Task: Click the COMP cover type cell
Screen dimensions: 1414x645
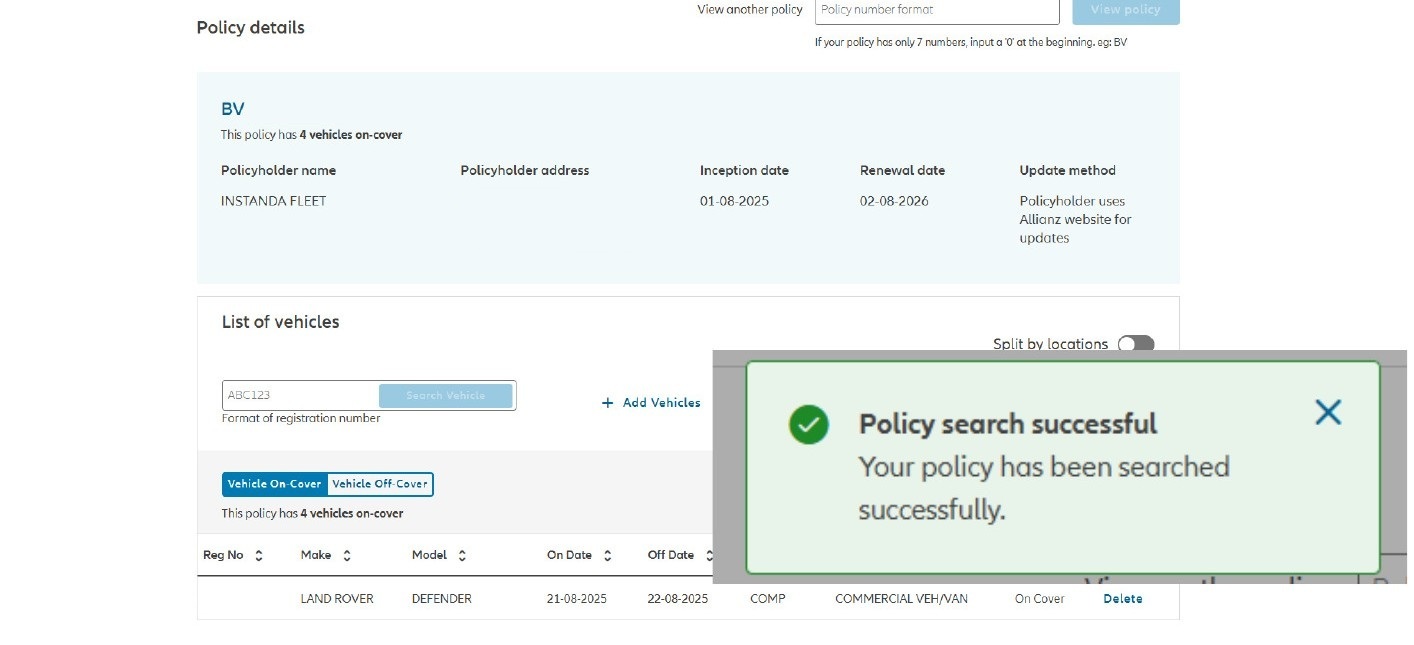Action: (x=768, y=599)
